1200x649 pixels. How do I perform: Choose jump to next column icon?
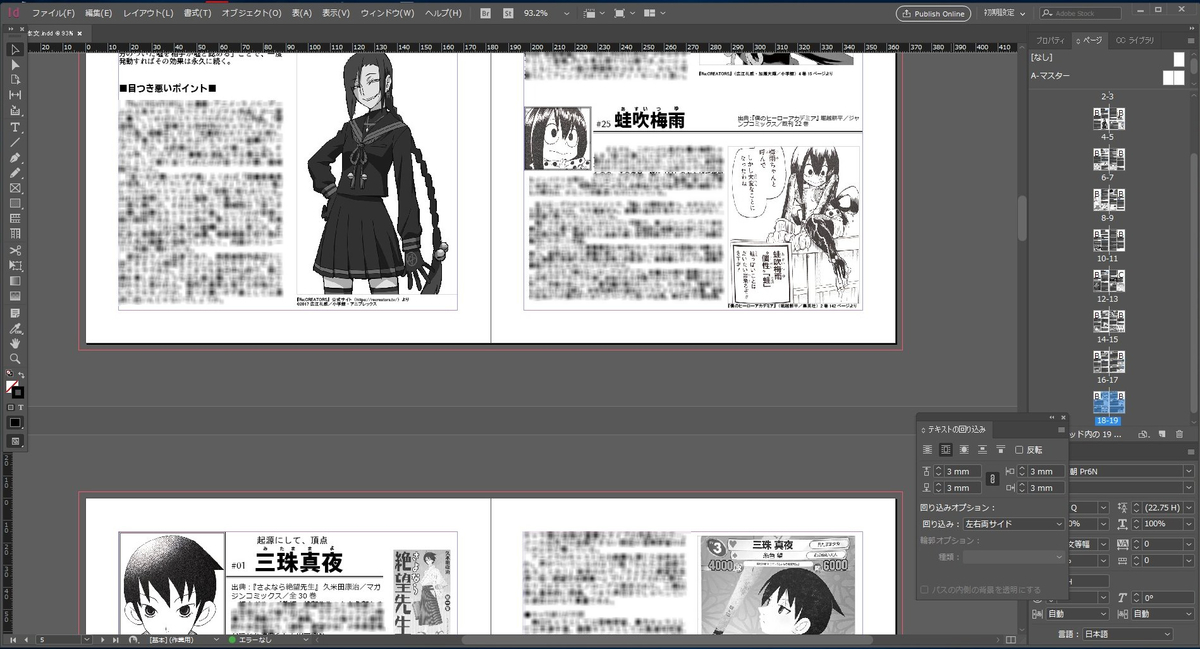coord(1000,450)
